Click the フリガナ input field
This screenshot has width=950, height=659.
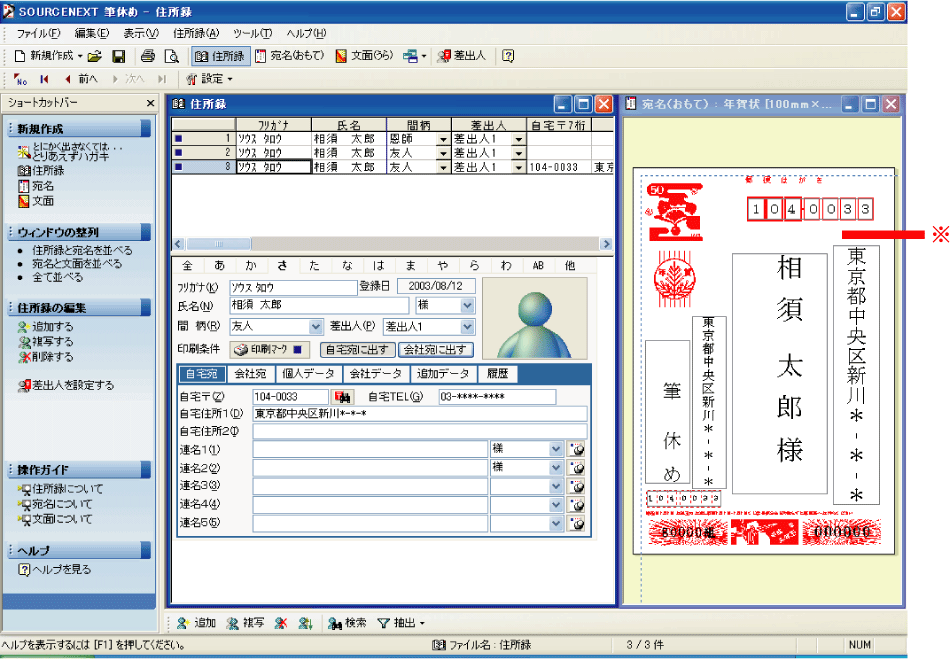click(293, 288)
